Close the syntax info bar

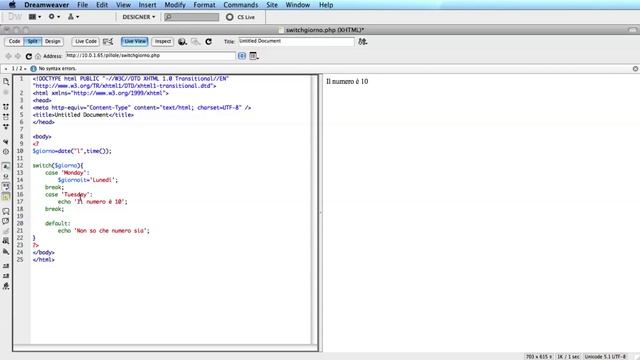pyautogui.click(x=636, y=69)
